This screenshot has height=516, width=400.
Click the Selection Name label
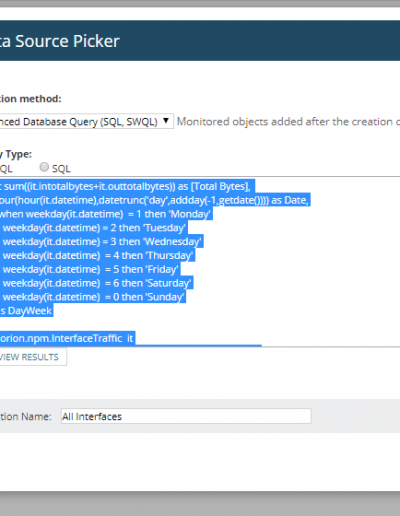(26, 417)
